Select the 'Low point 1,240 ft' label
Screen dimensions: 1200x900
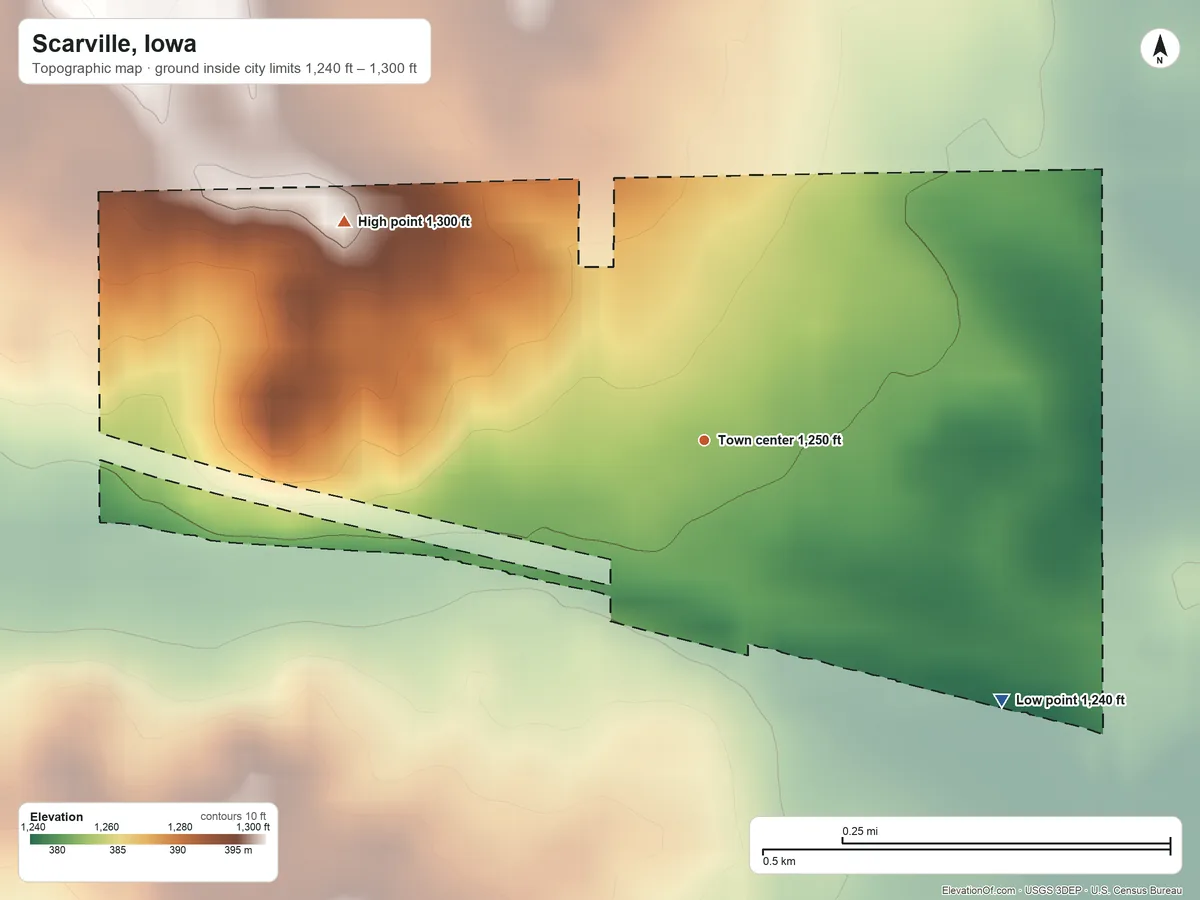click(1071, 700)
